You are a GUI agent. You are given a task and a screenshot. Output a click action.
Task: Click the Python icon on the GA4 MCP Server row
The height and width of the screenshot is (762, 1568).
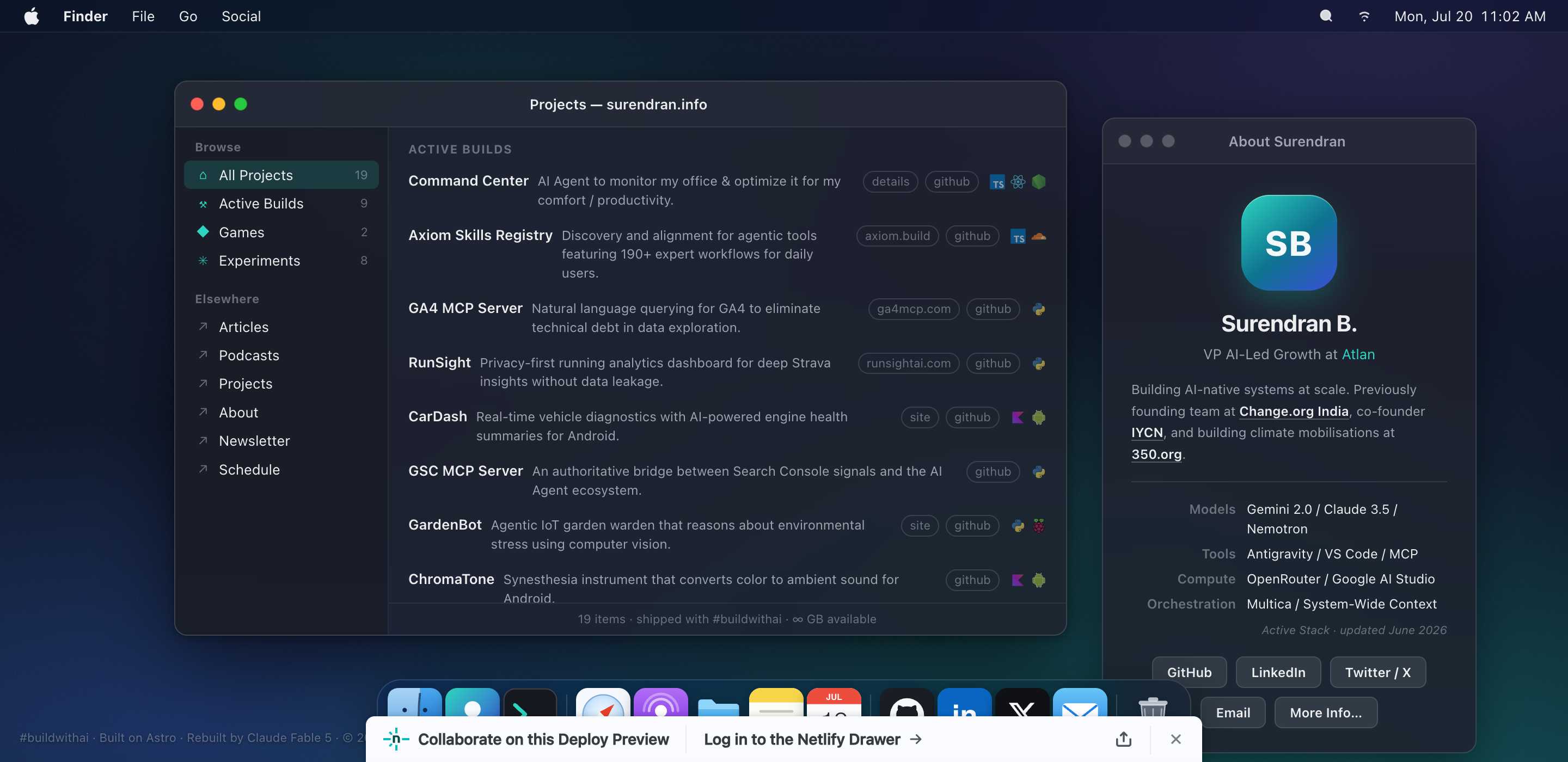pos(1038,309)
